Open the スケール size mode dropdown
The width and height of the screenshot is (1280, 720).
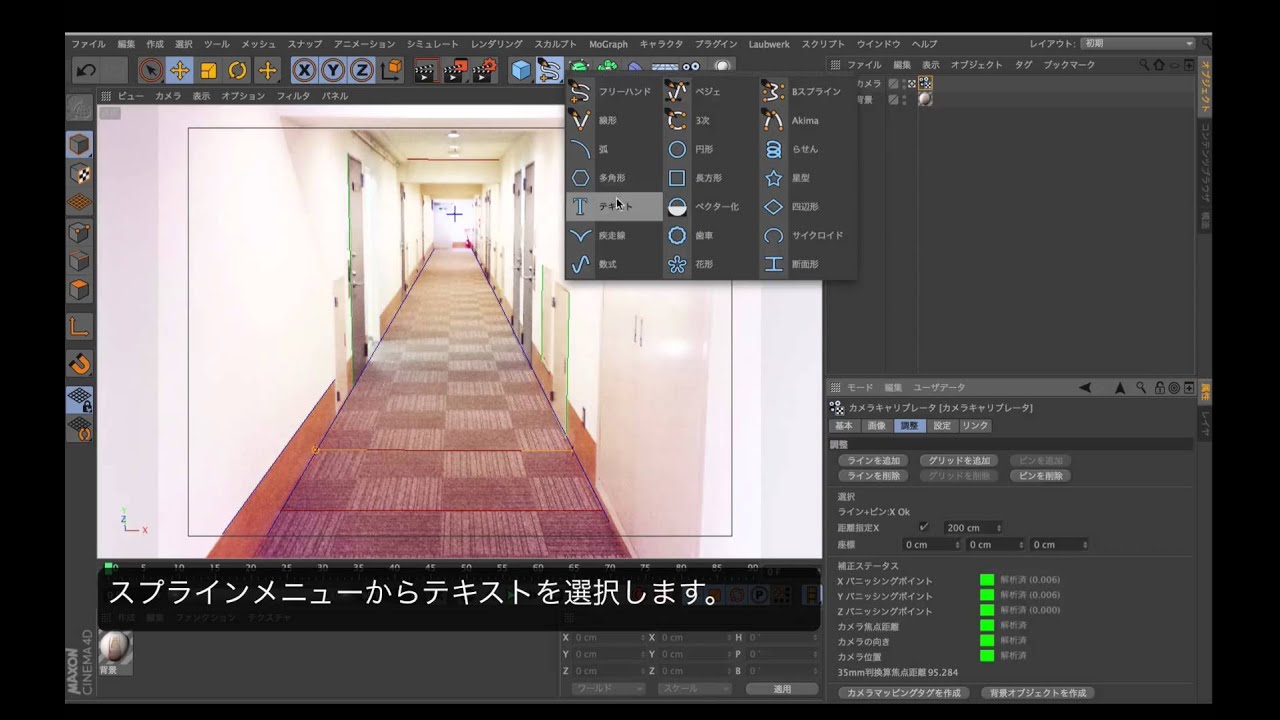click(693, 689)
